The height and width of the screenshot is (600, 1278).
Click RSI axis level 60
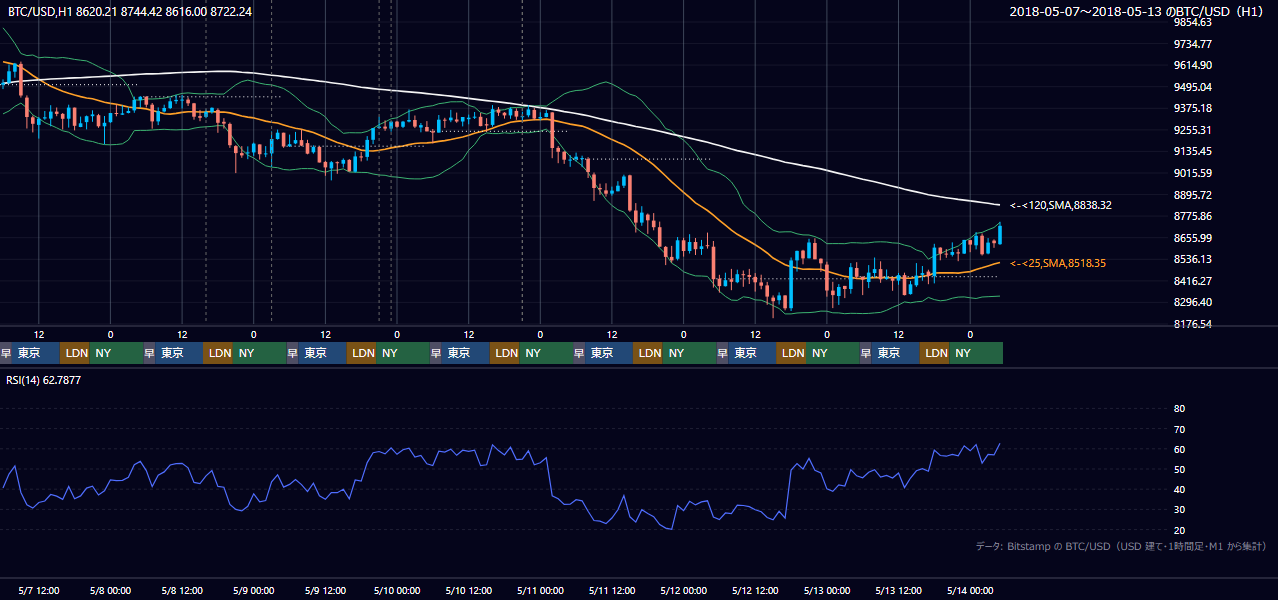1179,449
